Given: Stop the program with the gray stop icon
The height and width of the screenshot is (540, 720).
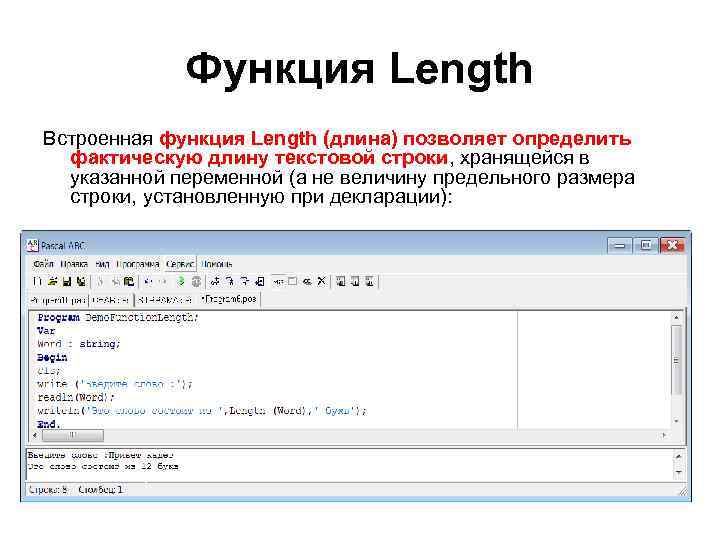Looking at the screenshot, I should coord(196,281).
